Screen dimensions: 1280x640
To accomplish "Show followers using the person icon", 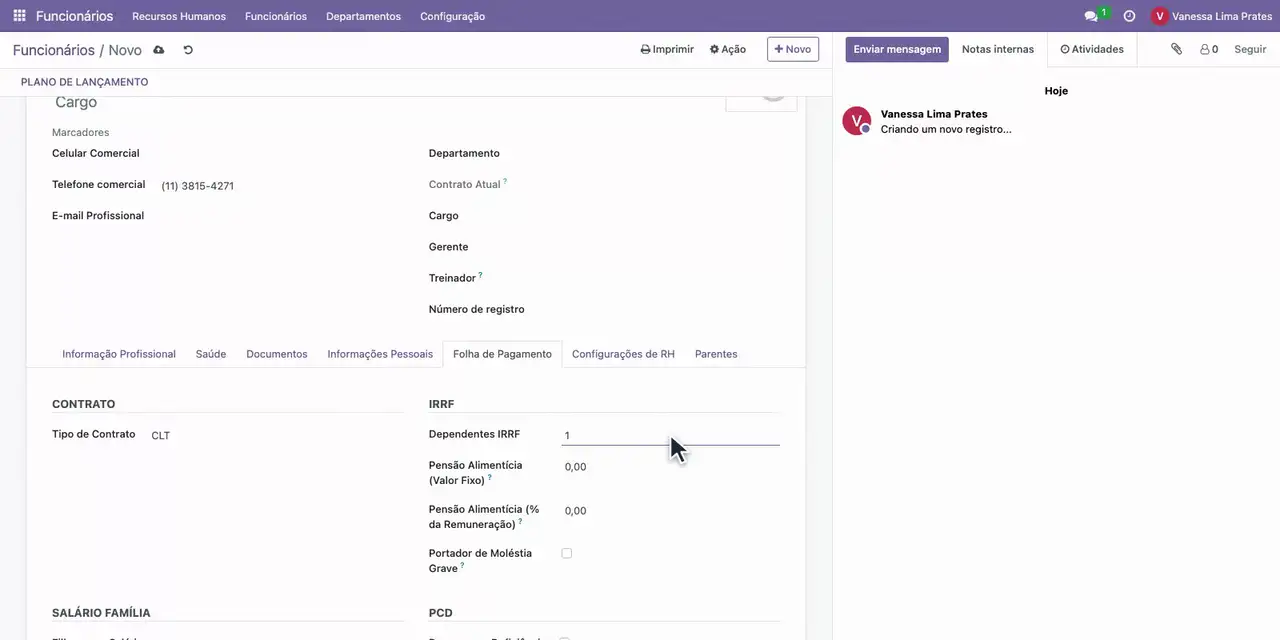I will coord(1209,49).
